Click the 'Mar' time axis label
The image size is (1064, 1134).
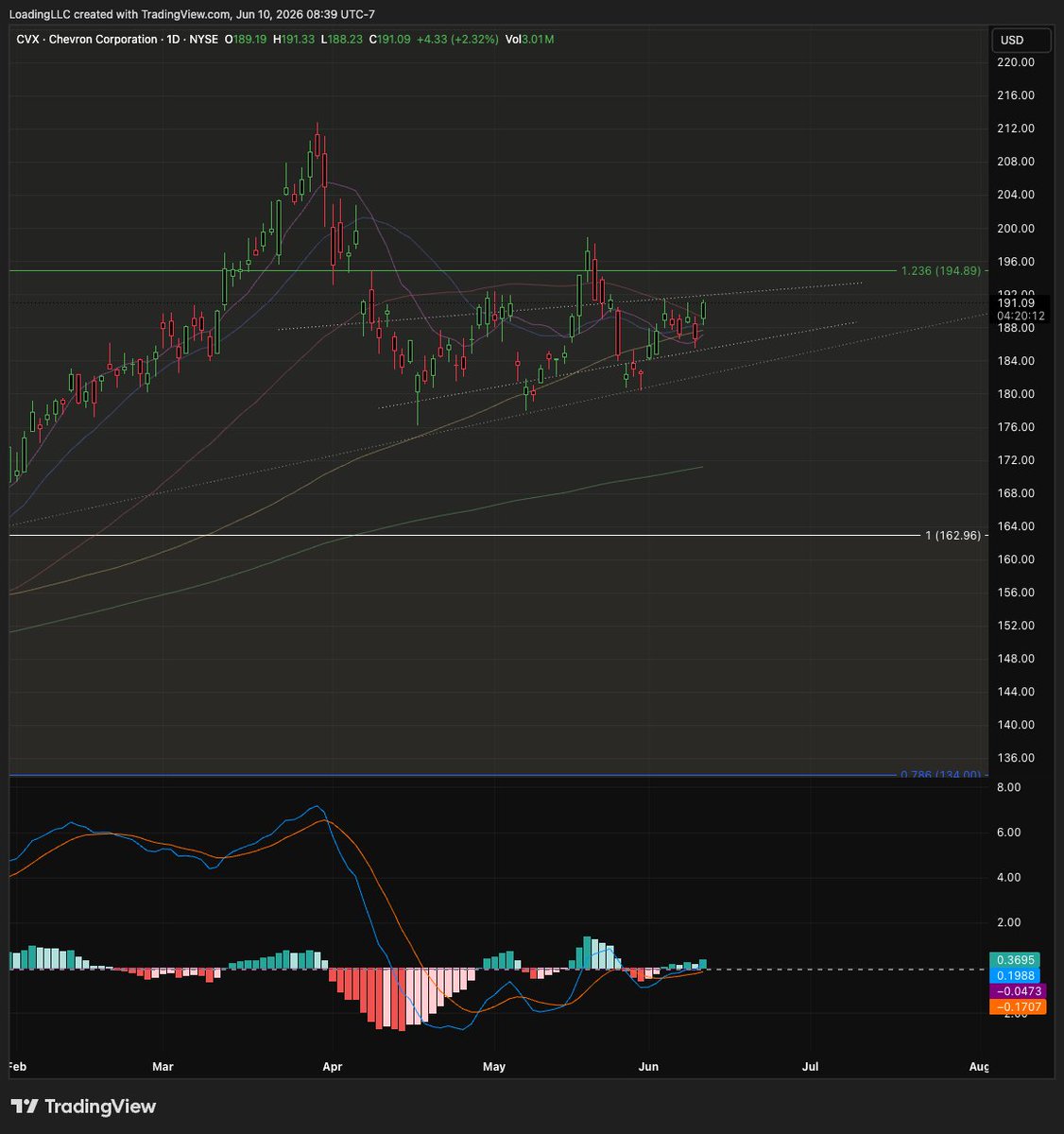coord(163,1067)
